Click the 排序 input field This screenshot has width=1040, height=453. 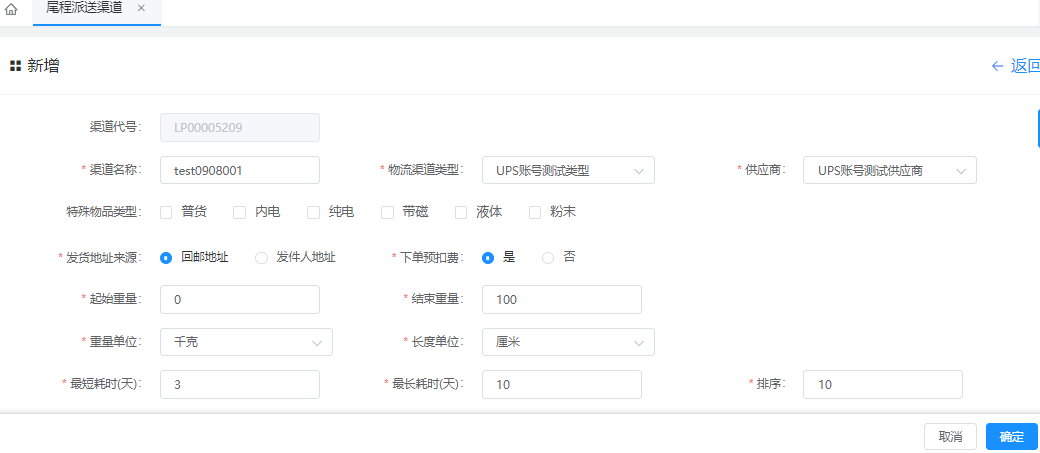click(883, 384)
